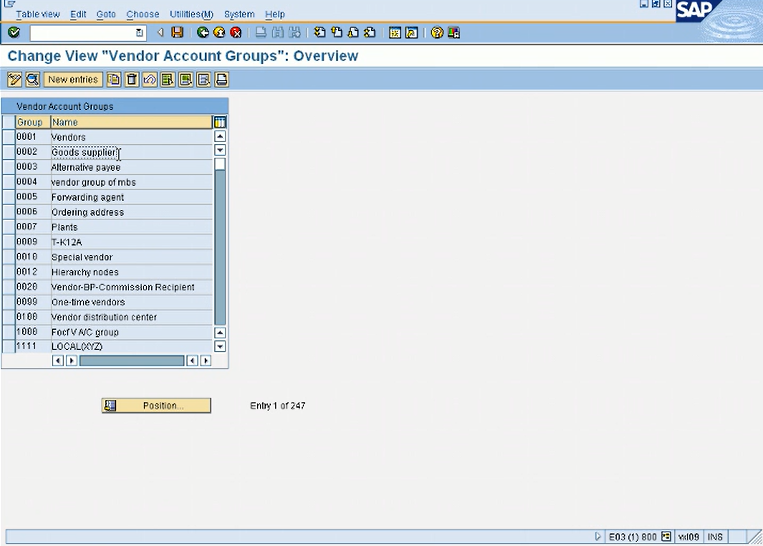Click the red Cancel icon
Screen dimensions: 763x546
236,33
